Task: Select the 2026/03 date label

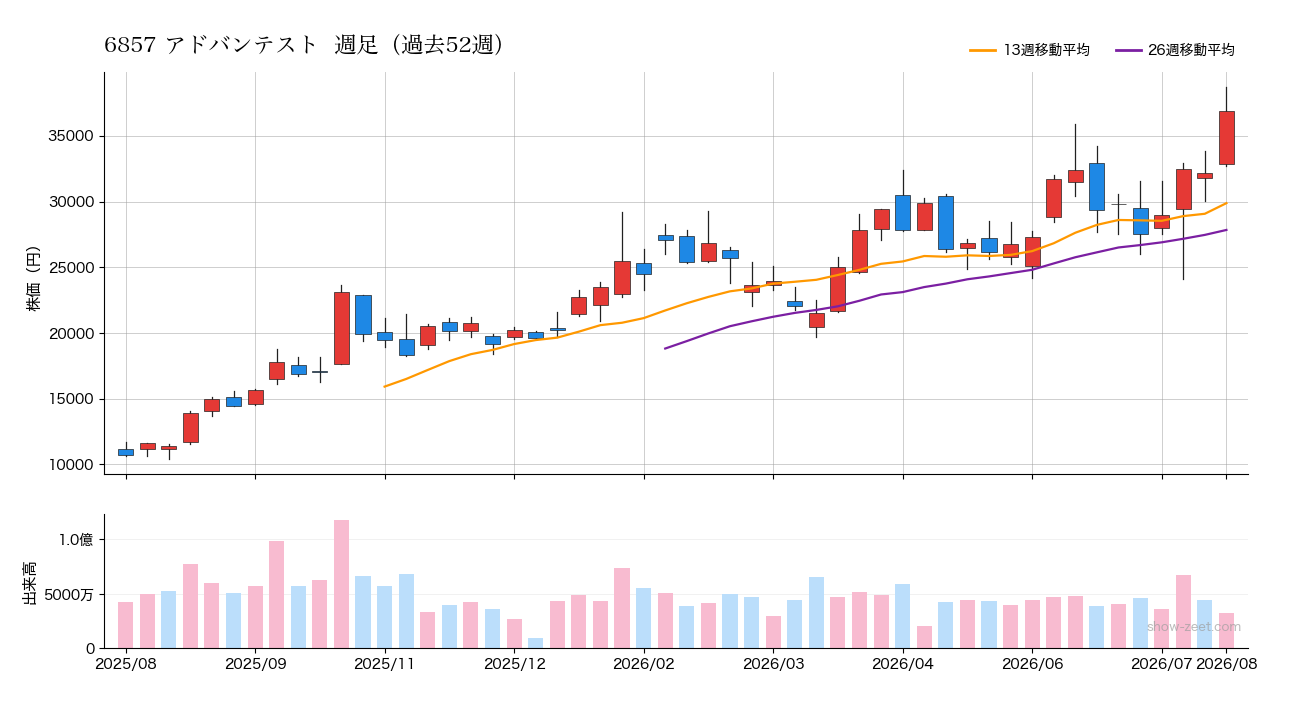Action: [x=774, y=662]
